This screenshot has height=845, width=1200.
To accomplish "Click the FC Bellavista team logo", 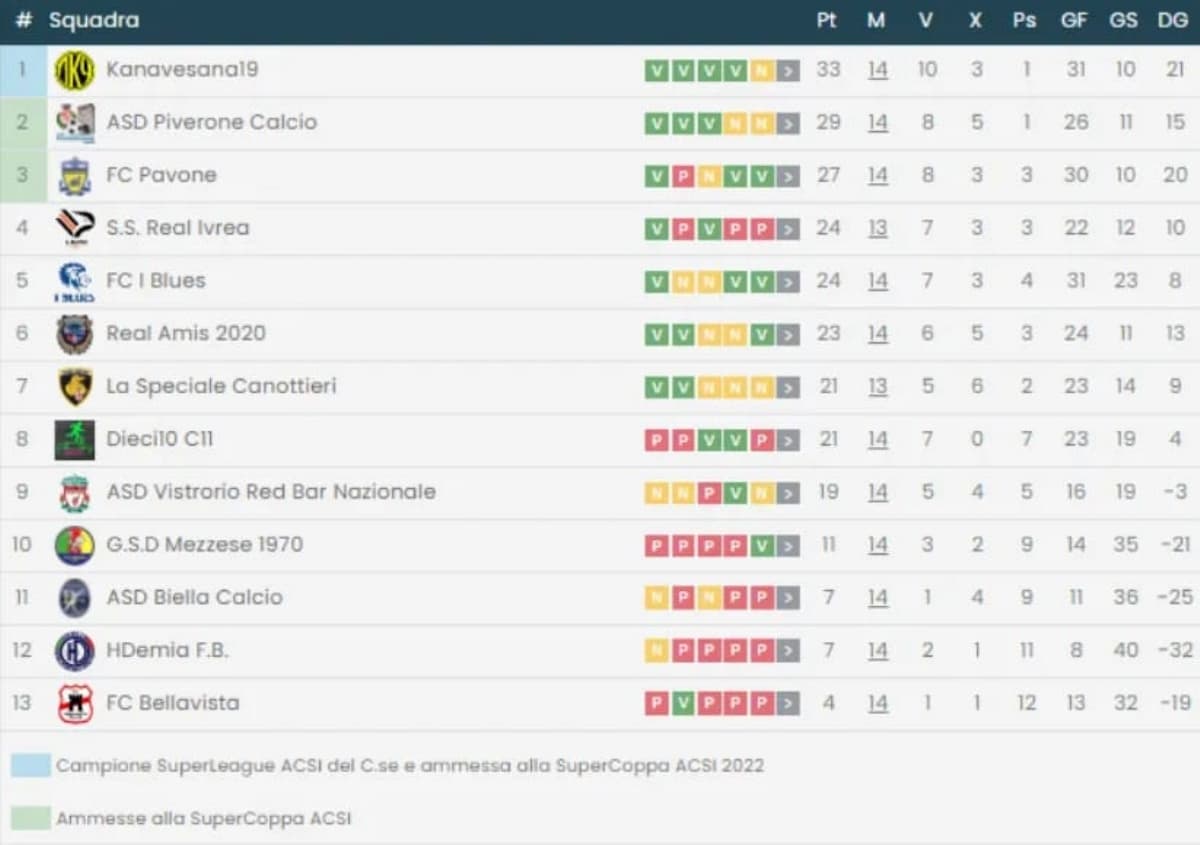I will (x=75, y=703).
